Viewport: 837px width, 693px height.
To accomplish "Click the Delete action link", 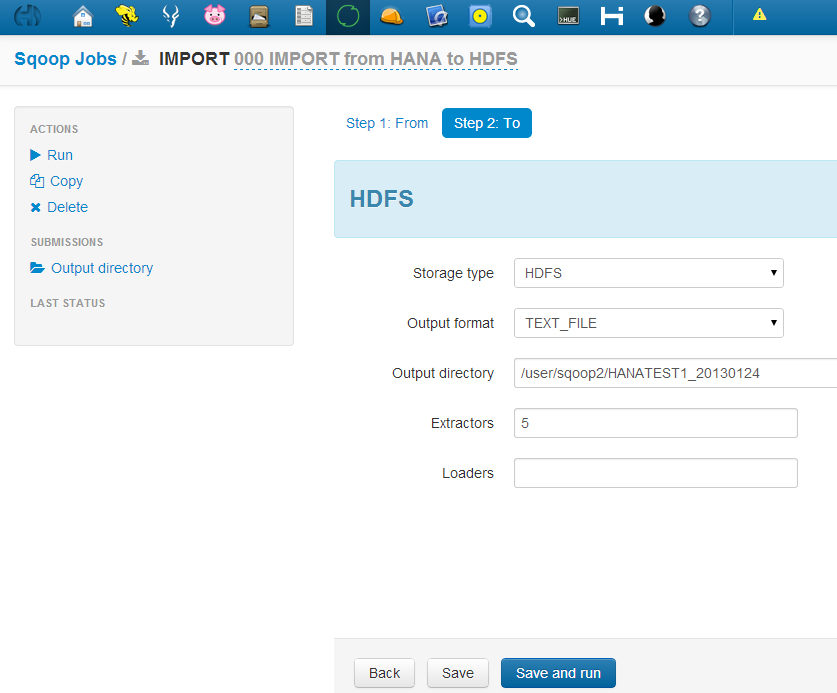I will click(67, 207).
